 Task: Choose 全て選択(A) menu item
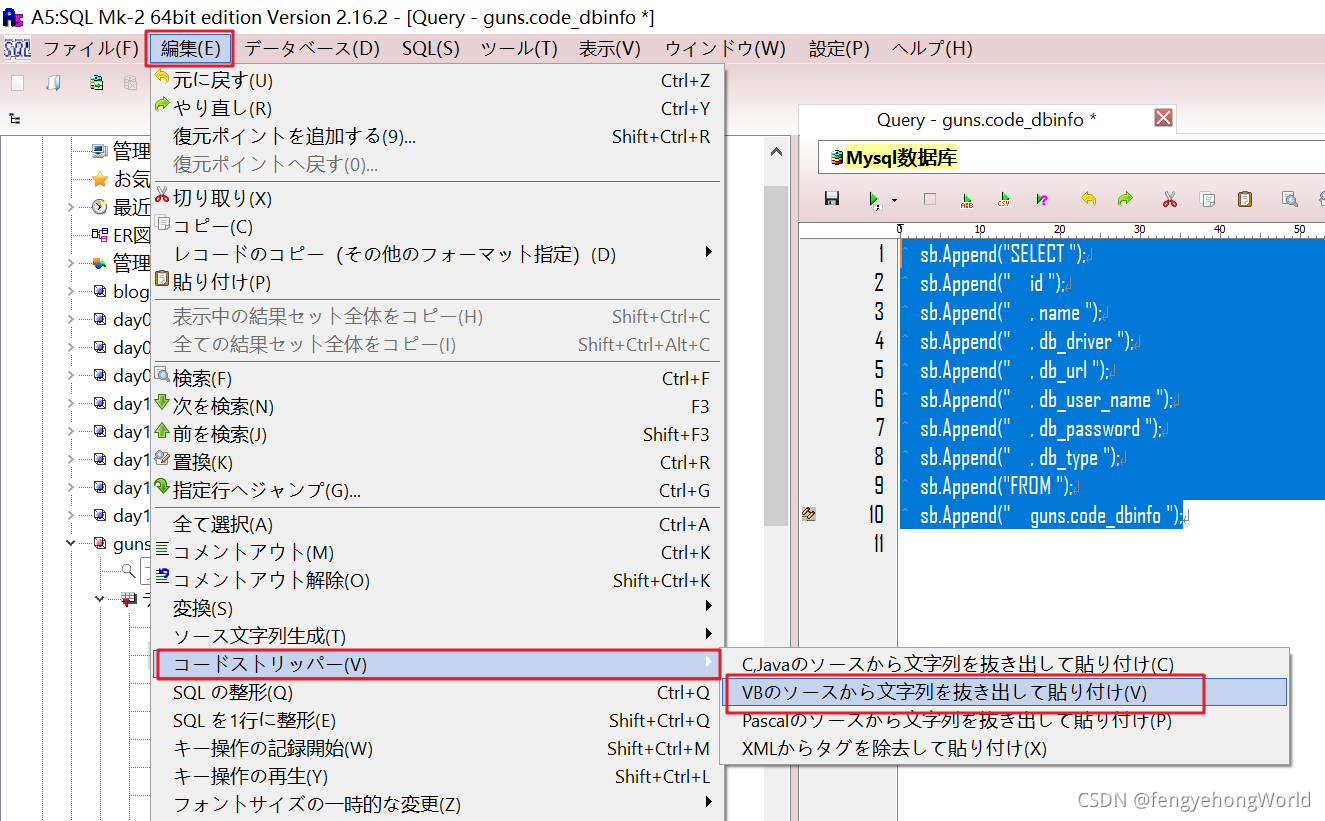436,525
